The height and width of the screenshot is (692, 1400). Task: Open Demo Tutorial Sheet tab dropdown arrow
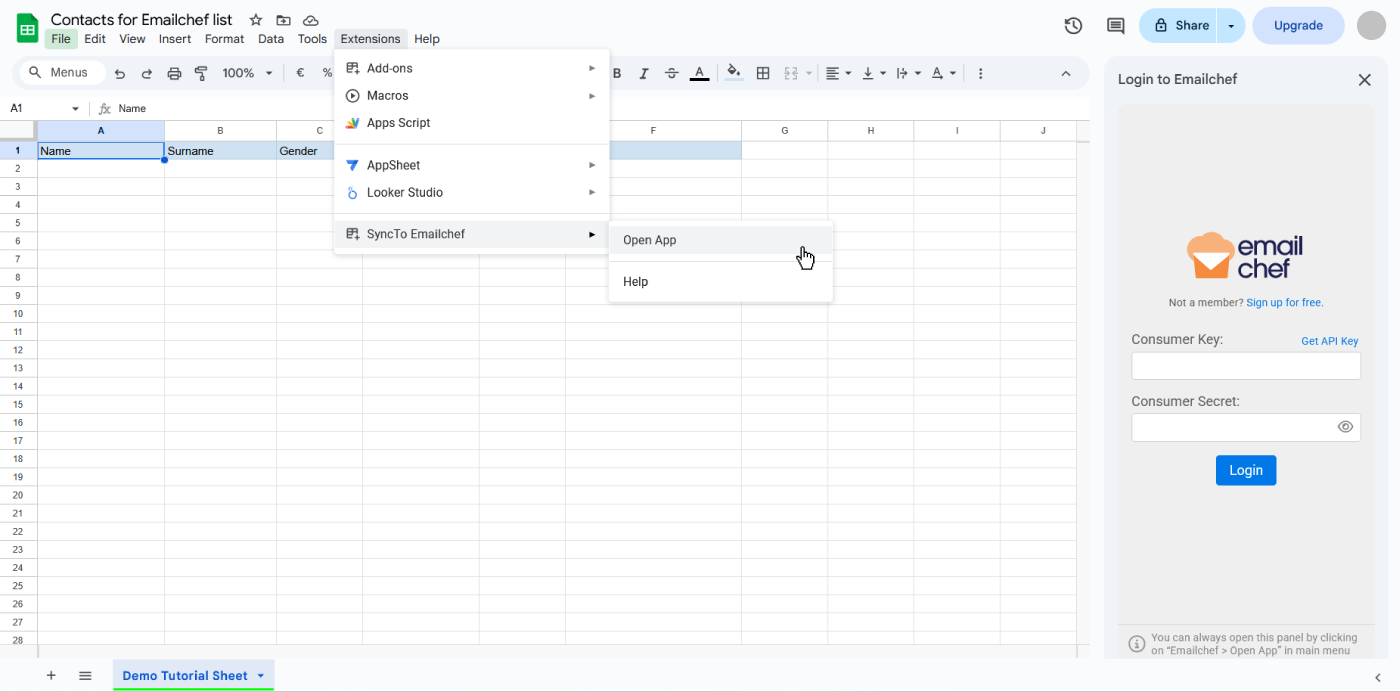click(261, 676)
